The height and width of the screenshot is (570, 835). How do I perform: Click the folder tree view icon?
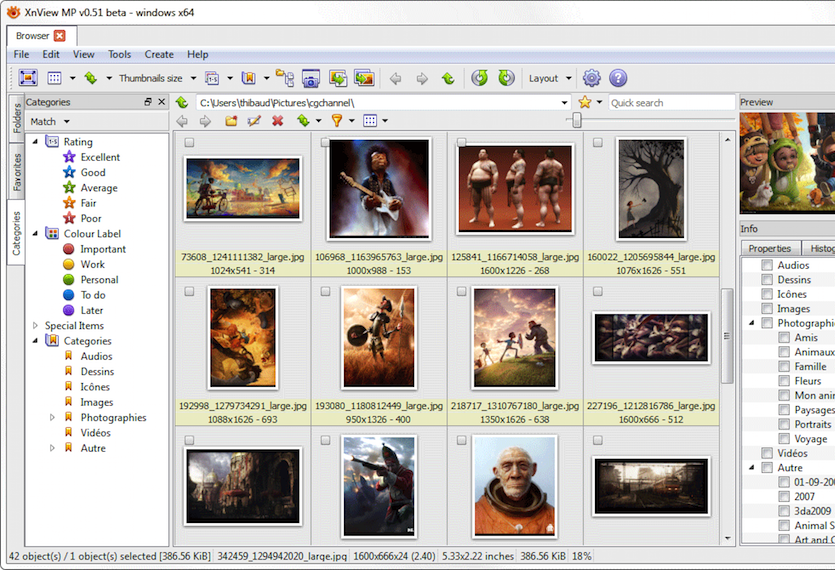point(284,78)
